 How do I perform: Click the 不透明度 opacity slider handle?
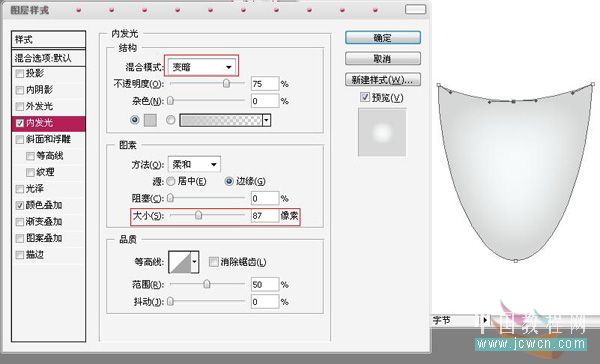click(227, 83)
